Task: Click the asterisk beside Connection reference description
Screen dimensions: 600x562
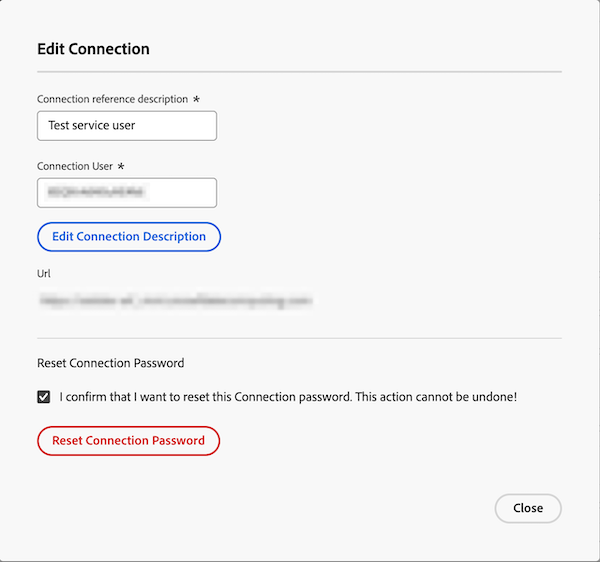Action: 196,99
